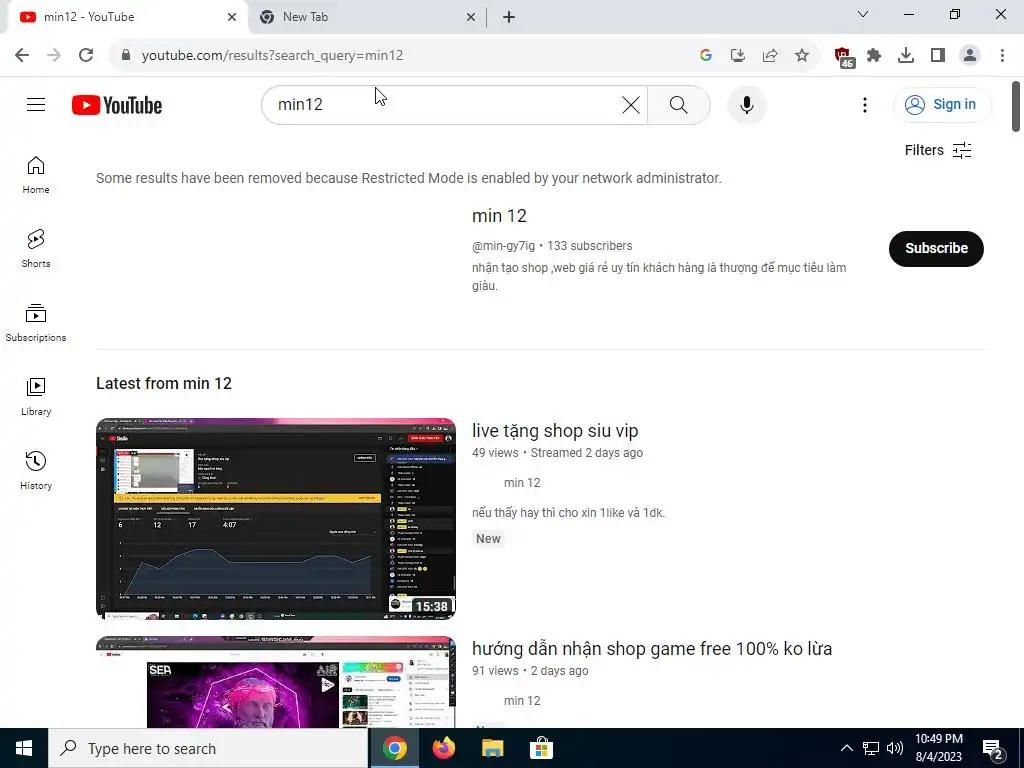Open Library in the sidebar
Viewport: 1024px width, 768px height.
(36, 396)
